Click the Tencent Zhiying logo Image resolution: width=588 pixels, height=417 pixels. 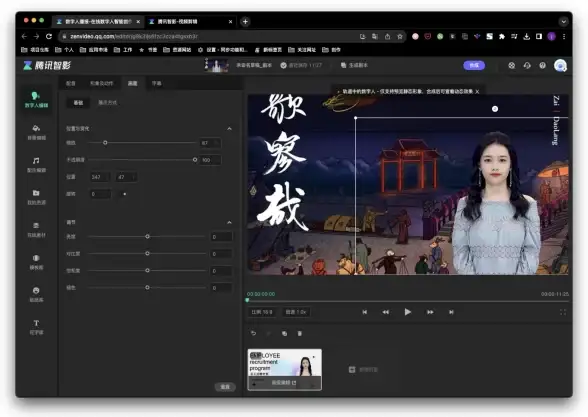(x=47, y=65)
